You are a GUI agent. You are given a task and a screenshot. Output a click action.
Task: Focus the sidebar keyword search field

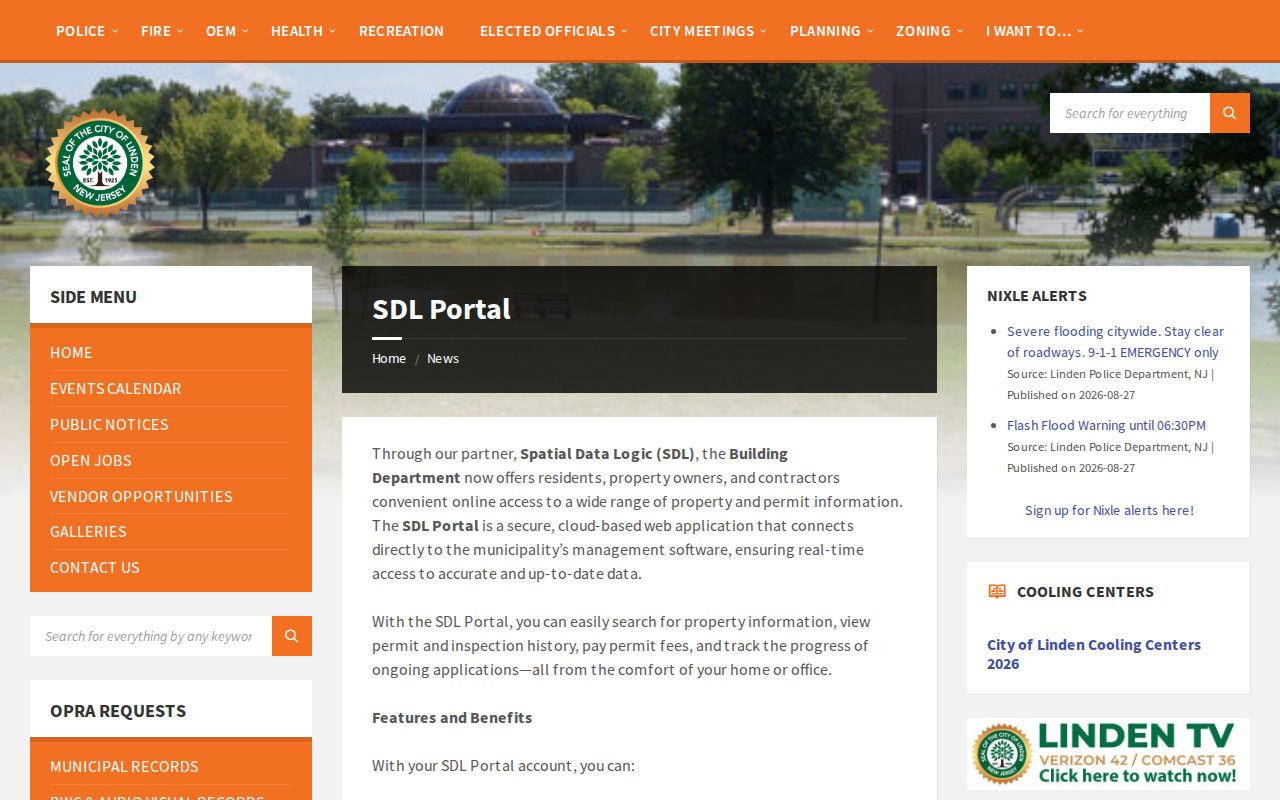tap(151, 636)
